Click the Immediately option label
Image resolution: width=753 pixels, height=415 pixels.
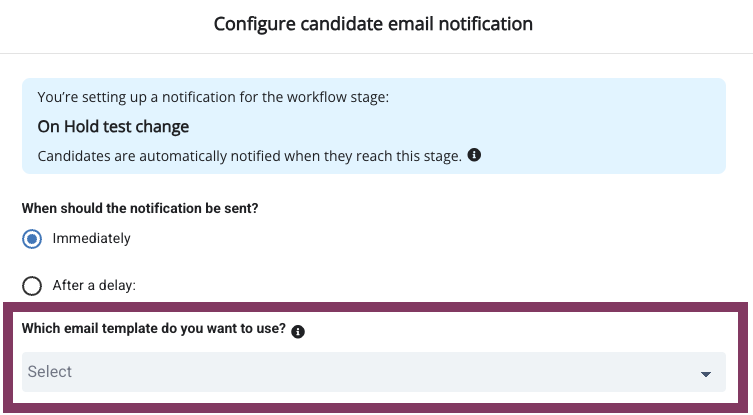tap(91, 238)
